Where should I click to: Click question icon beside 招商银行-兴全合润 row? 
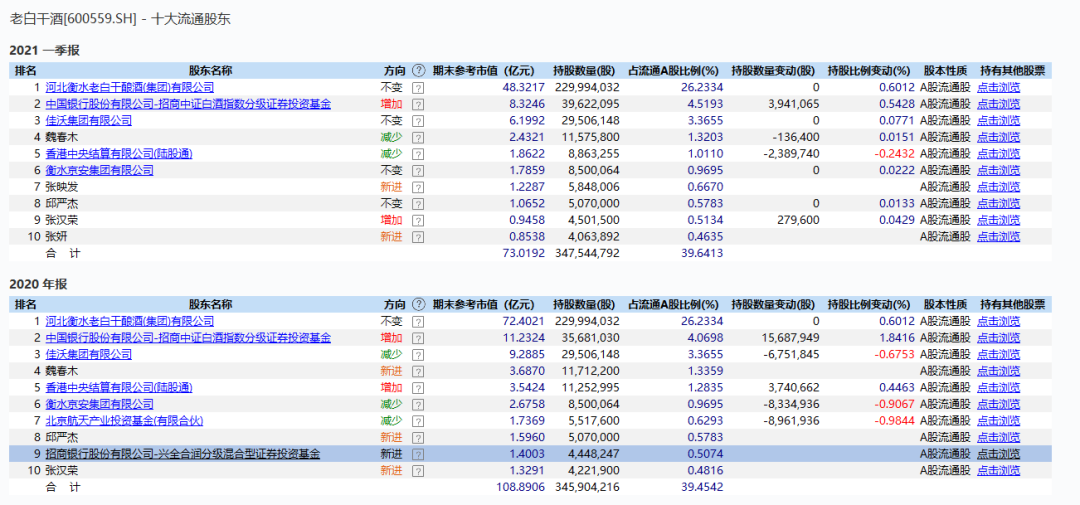pyautogui.click(x=418, y=454)
